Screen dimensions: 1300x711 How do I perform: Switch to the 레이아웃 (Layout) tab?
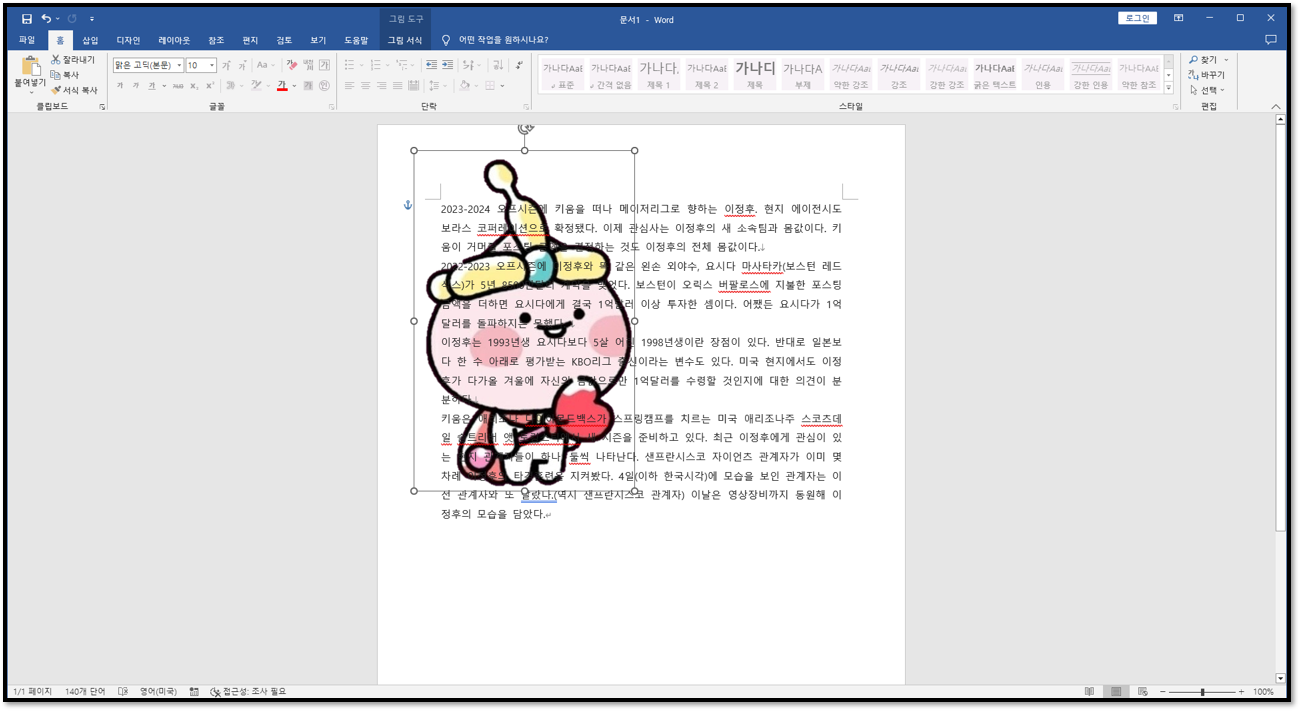pyautogui.click(x=173, y=40)
